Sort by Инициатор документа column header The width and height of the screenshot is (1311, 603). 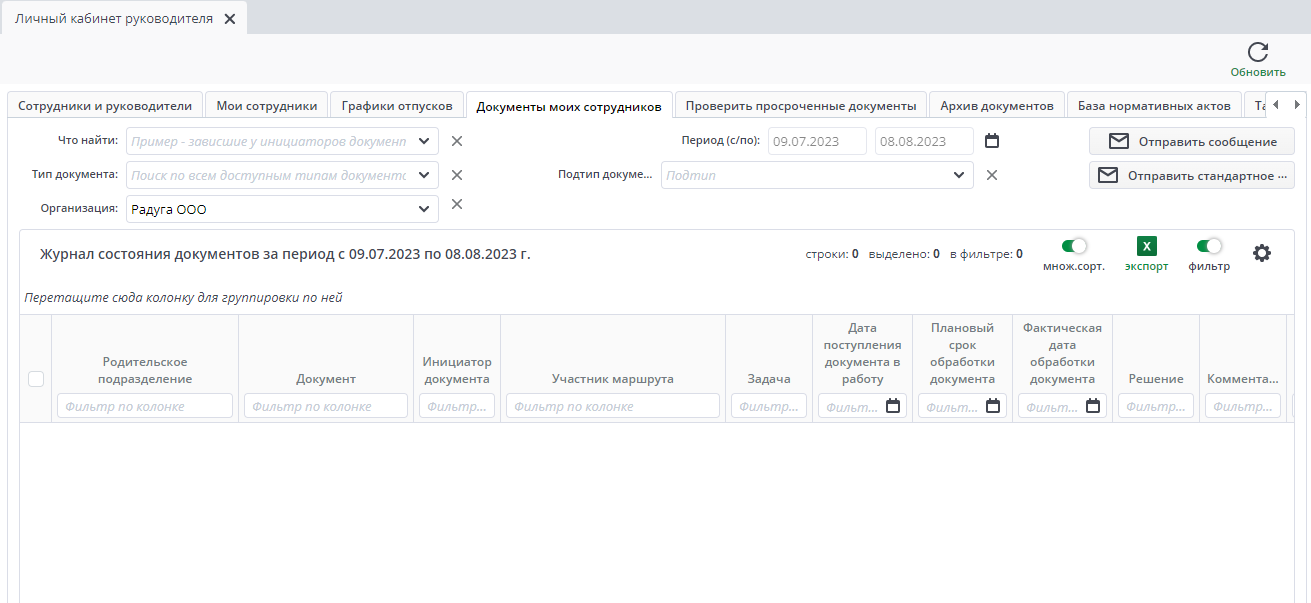(x=457, y=370)
